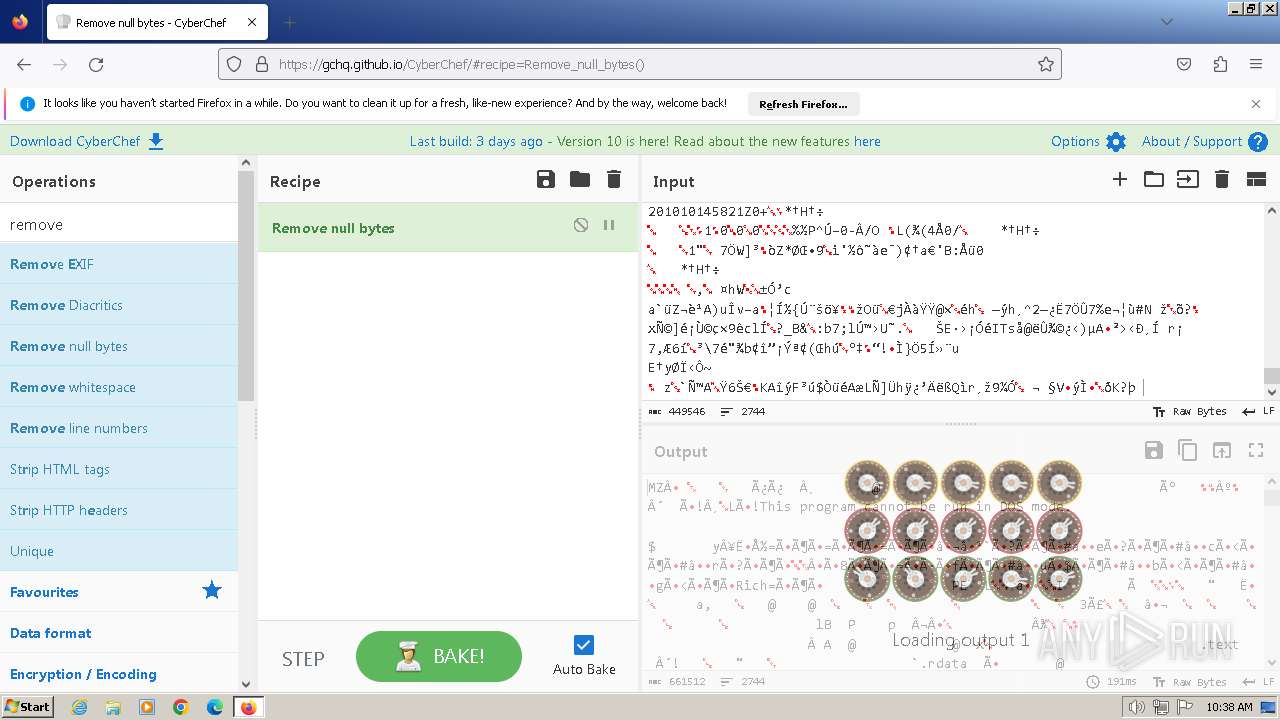Expand the Data format category

click(x=119, y=633)
